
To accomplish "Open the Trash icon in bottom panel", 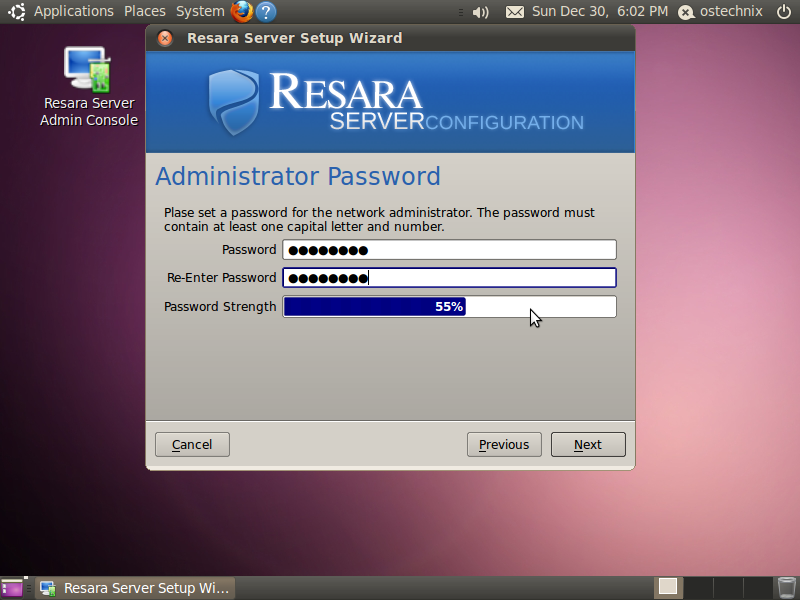I will coord(787,588).
